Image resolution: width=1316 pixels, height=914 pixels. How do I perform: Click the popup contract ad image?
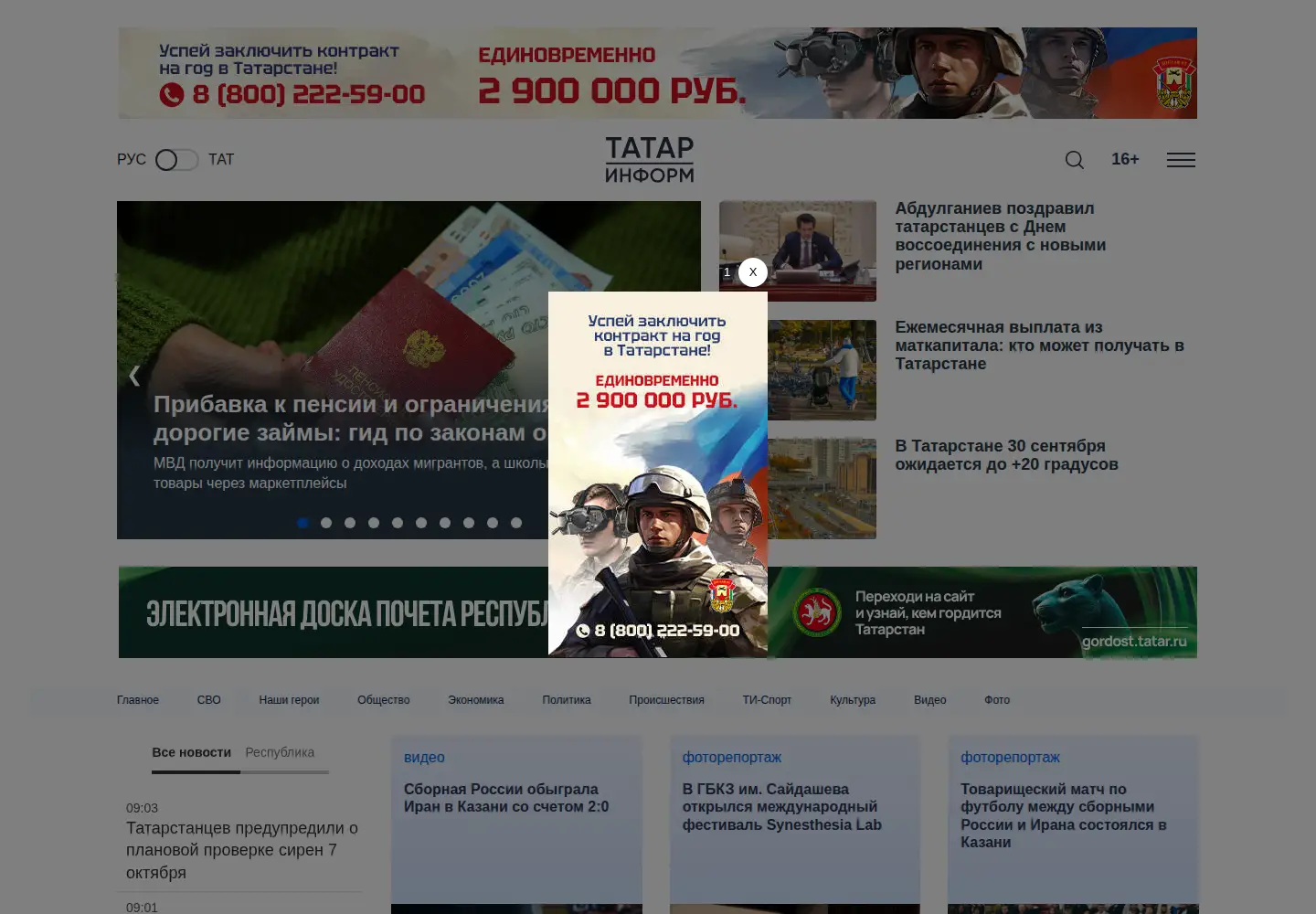click(x=658, y=474)
